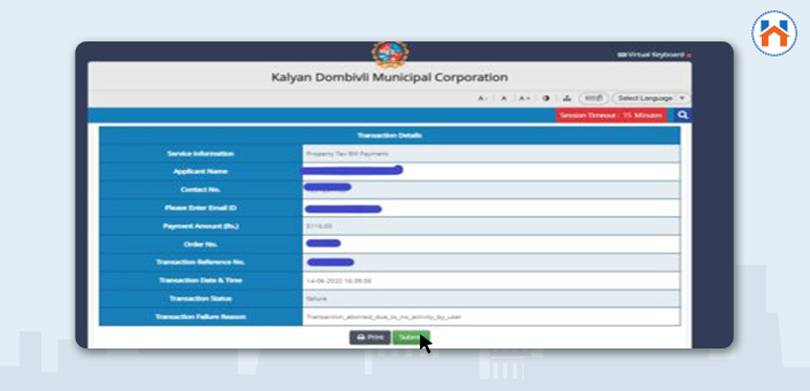The width and height of the screenshot is (810, 391).
Task: Click the Print button
Action: (370, 337)
